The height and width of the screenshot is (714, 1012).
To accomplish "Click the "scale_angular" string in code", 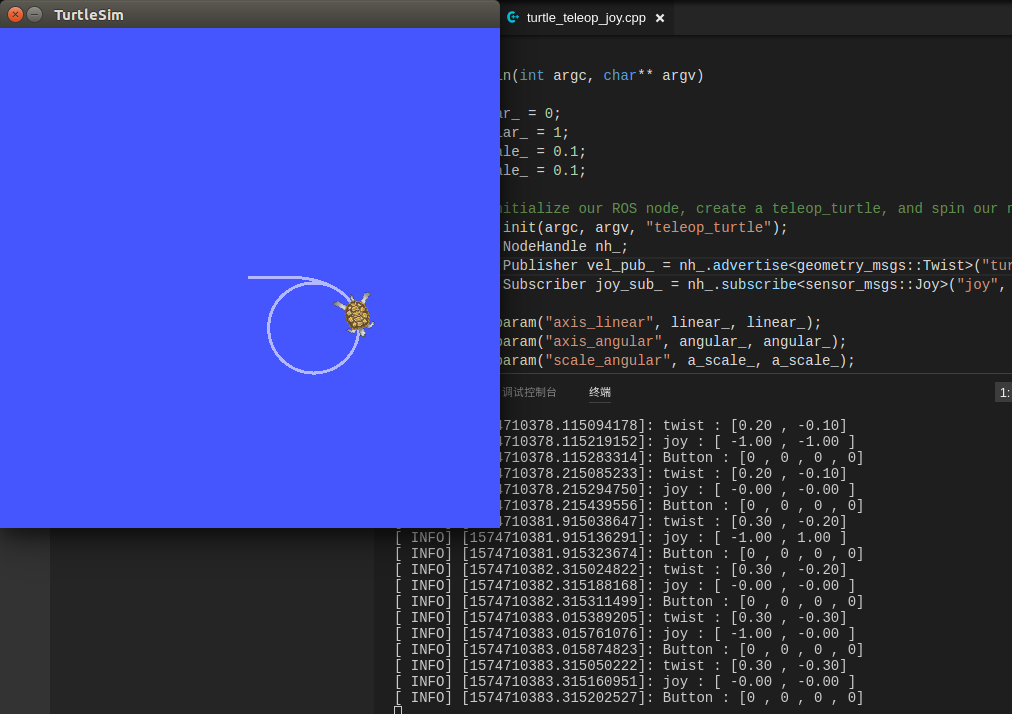I will point(607,360).
